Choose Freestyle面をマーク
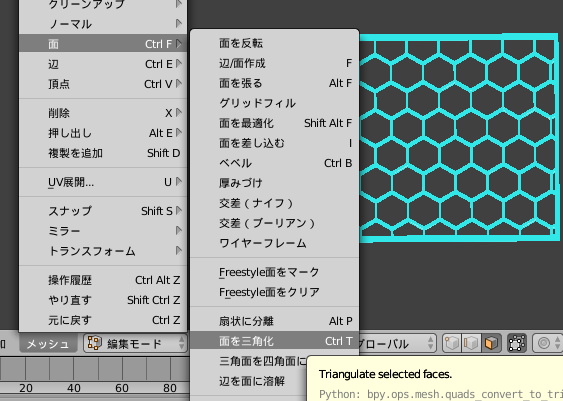Viewport: 563px width, 401px height. (x=275, y=272)
